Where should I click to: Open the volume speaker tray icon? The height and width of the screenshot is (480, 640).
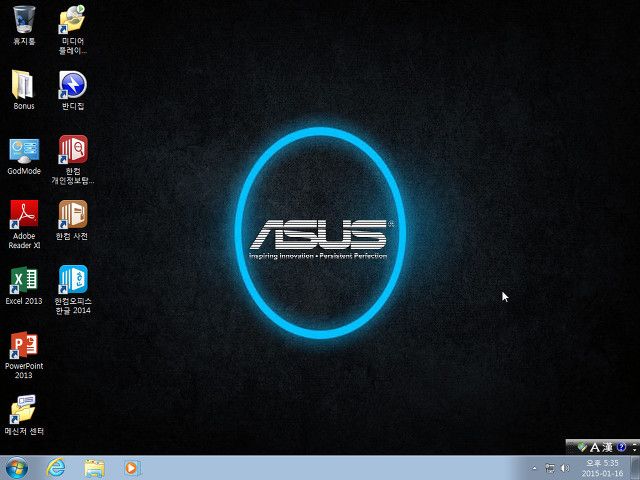(x=565, y=468)
